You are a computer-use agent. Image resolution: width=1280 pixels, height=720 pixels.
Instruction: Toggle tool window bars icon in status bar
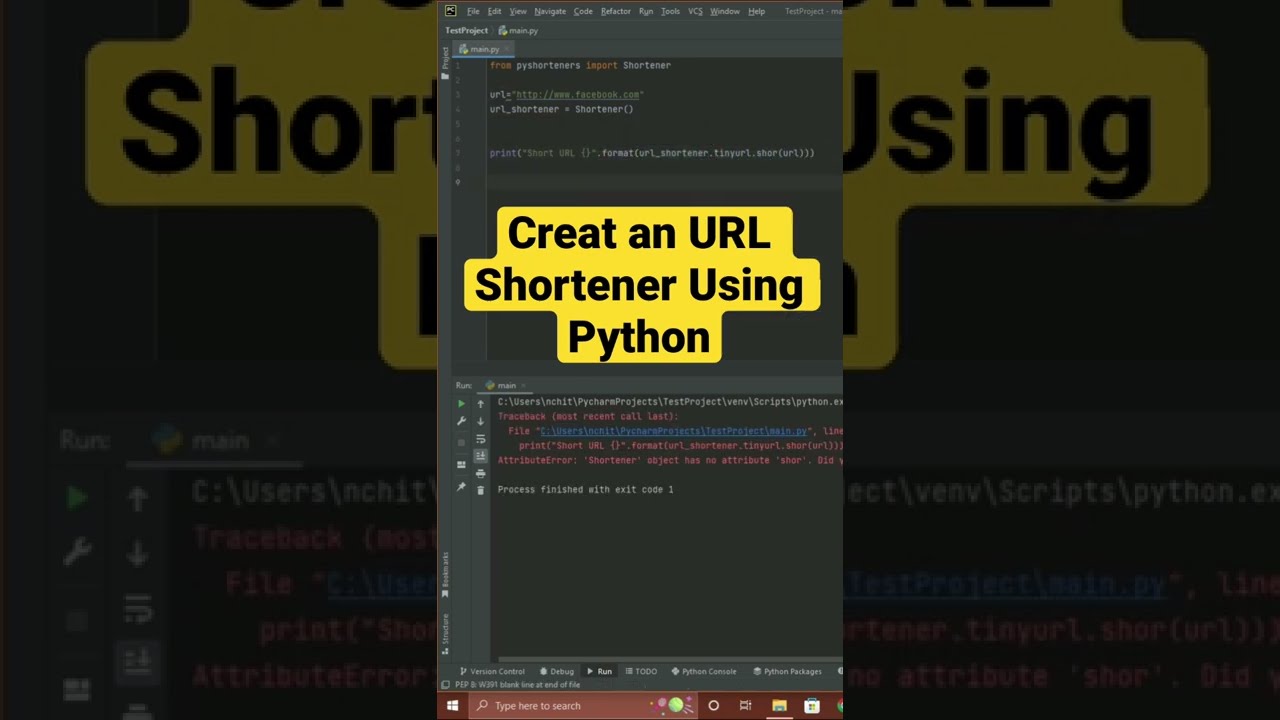(x=446, y=685)
